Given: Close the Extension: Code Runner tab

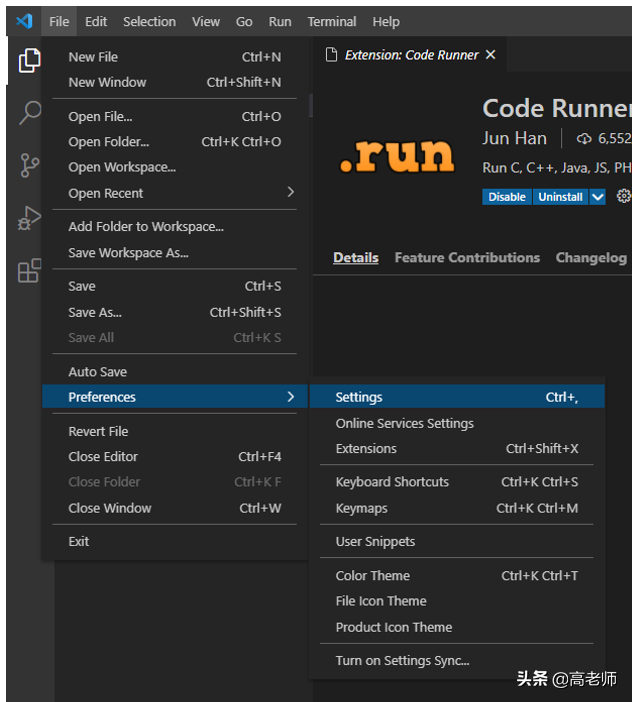Looking at the screenshot, I should tap(491, 55).
